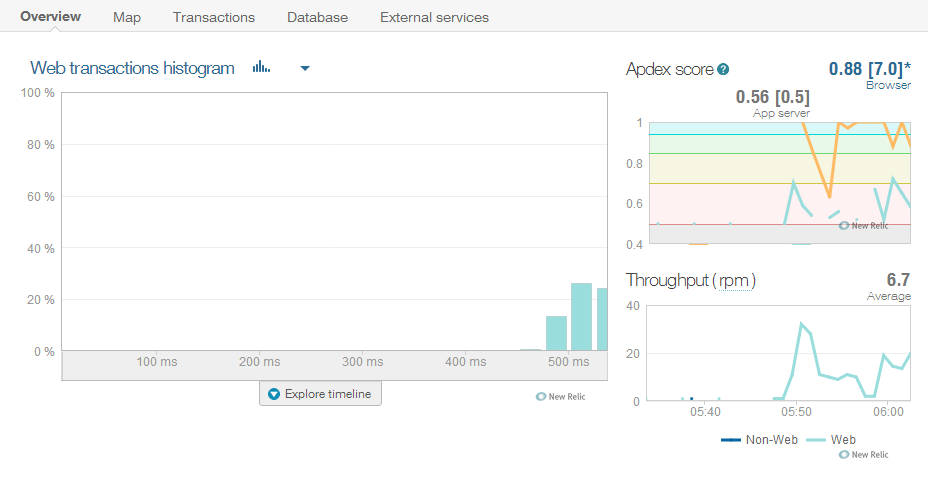
Task: Toggle the Web legend series
Action: [x=831, y=439]
